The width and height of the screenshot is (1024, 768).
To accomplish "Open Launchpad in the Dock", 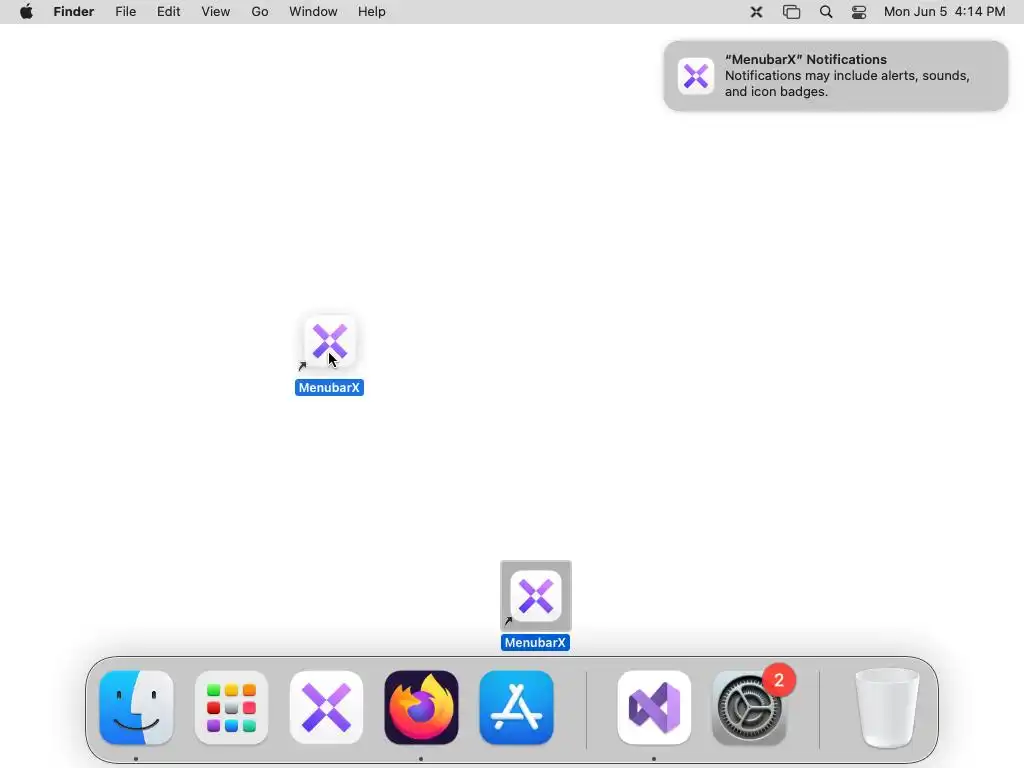I will point(231,707).
